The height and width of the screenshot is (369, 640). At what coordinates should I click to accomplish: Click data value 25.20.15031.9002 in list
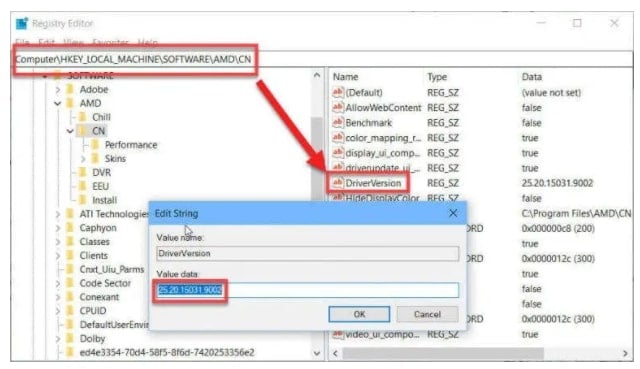pyautogui.click(x=557, y=183)
